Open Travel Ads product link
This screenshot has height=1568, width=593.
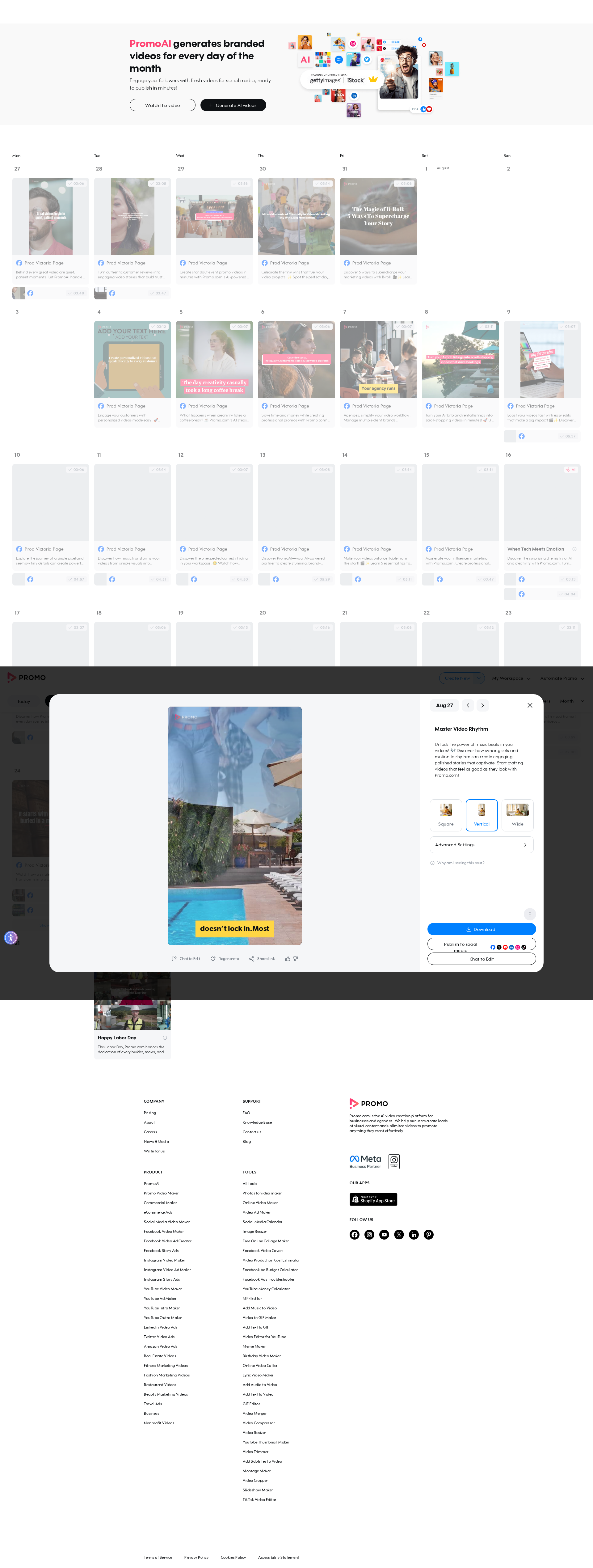pyautogui.click(x=153, y=1404)
